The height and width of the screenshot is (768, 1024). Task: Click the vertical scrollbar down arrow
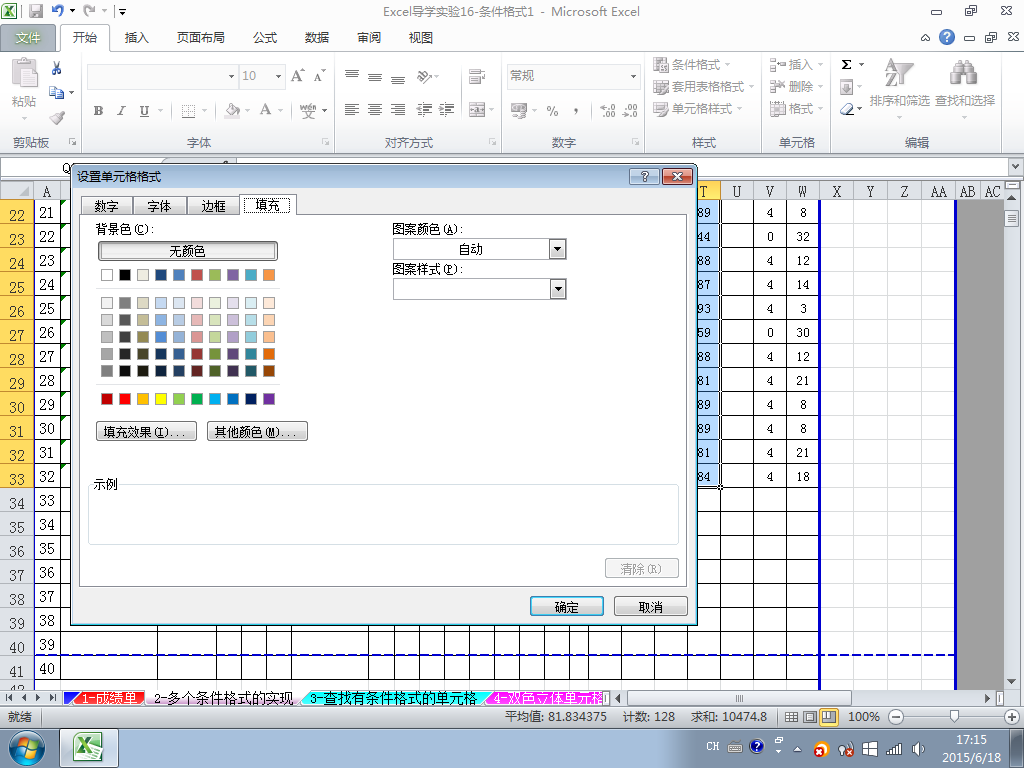1012,681
